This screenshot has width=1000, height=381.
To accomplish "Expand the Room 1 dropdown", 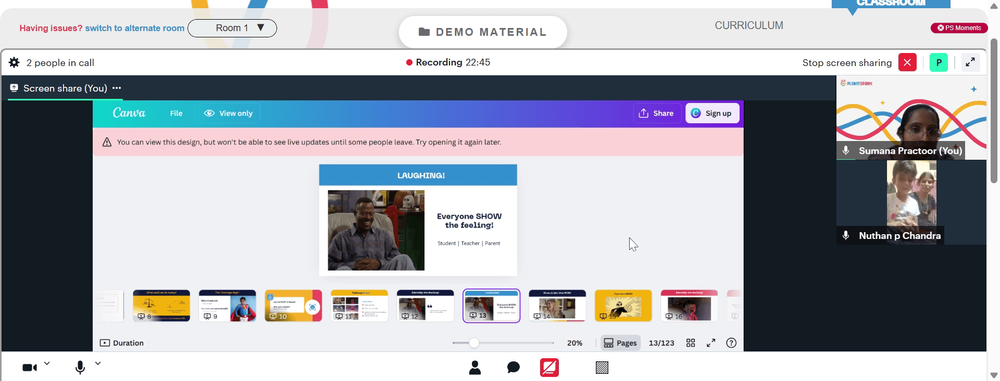I will coord(232,28).
